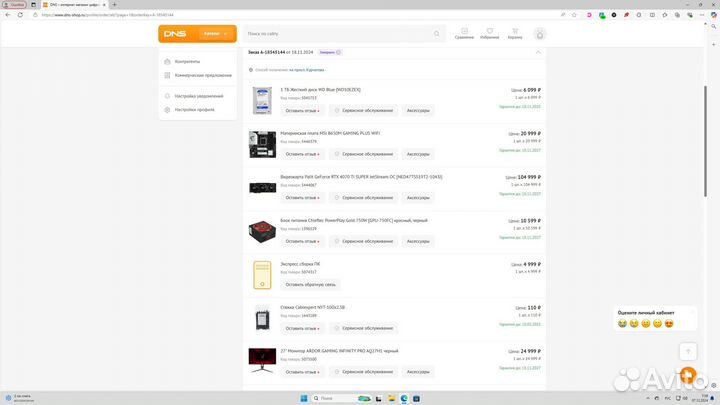Click the pickup address link

point(306,70)
